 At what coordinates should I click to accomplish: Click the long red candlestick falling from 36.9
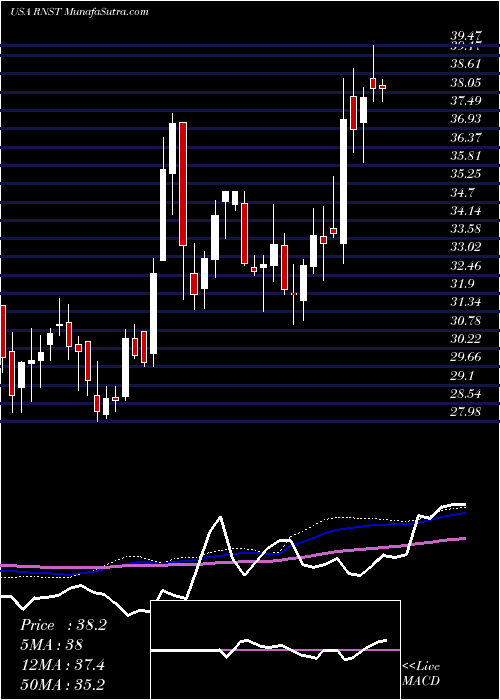pos(183,183)
